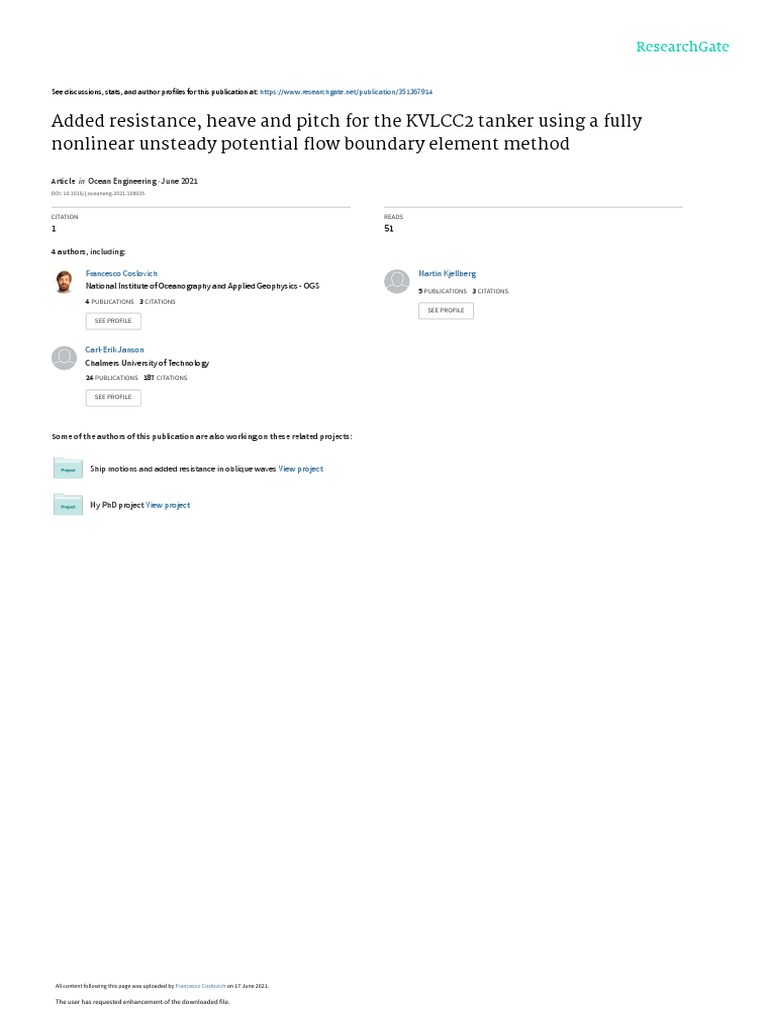Click Martin Kjellberg's avatar placeholder icon
768x1024 pixels.
[397, 281]
